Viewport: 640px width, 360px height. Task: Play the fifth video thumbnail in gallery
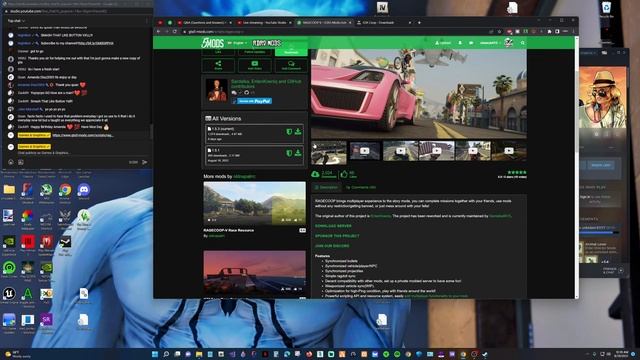(x=473, y=151)
